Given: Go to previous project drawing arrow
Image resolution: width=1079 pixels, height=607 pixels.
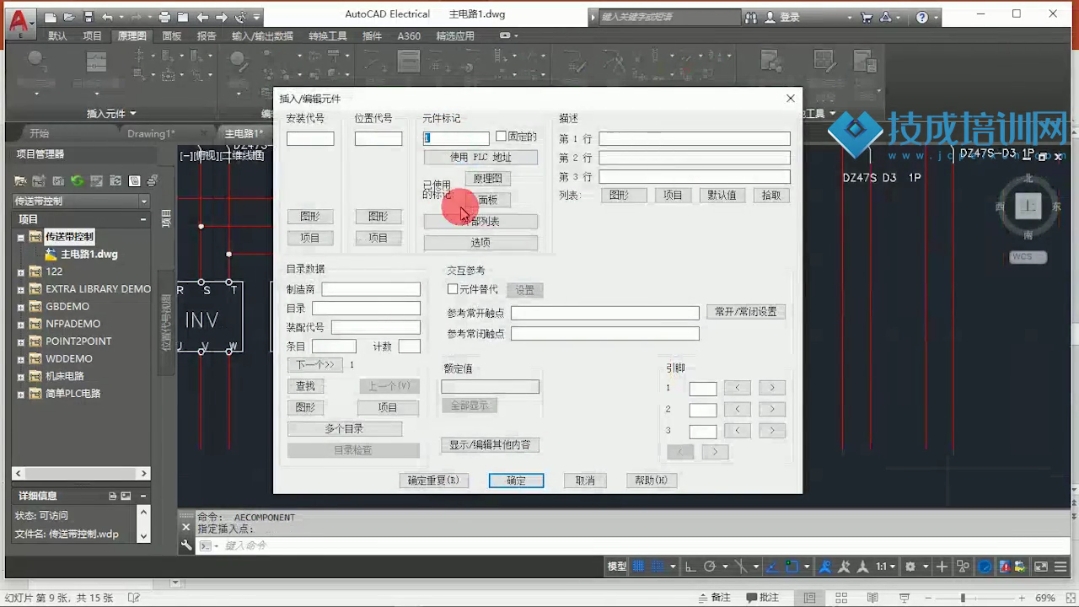Looking at the screenshot, I should pyautogui.click(x=202, y=17).
